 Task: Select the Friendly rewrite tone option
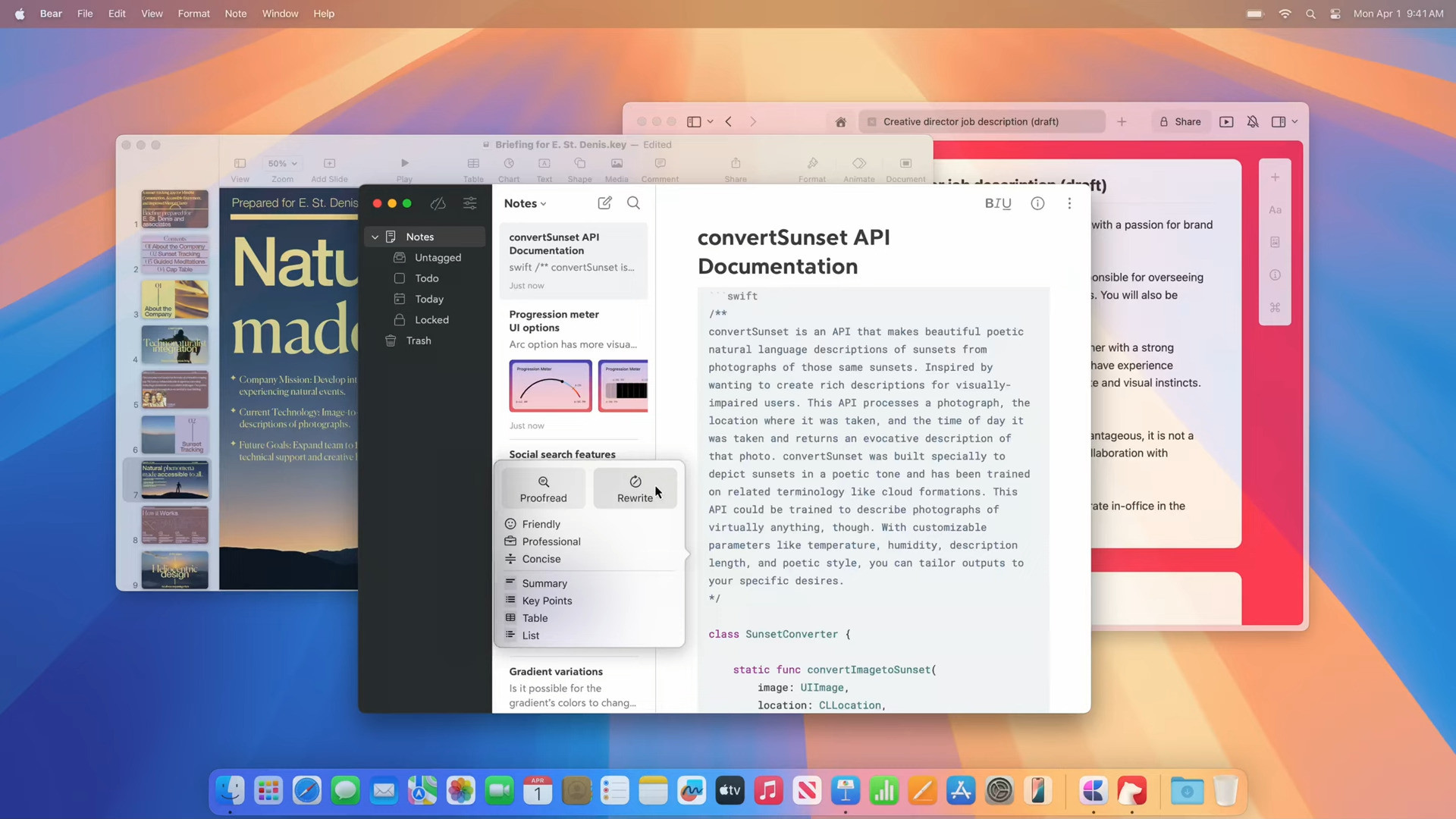click(541, 524)
